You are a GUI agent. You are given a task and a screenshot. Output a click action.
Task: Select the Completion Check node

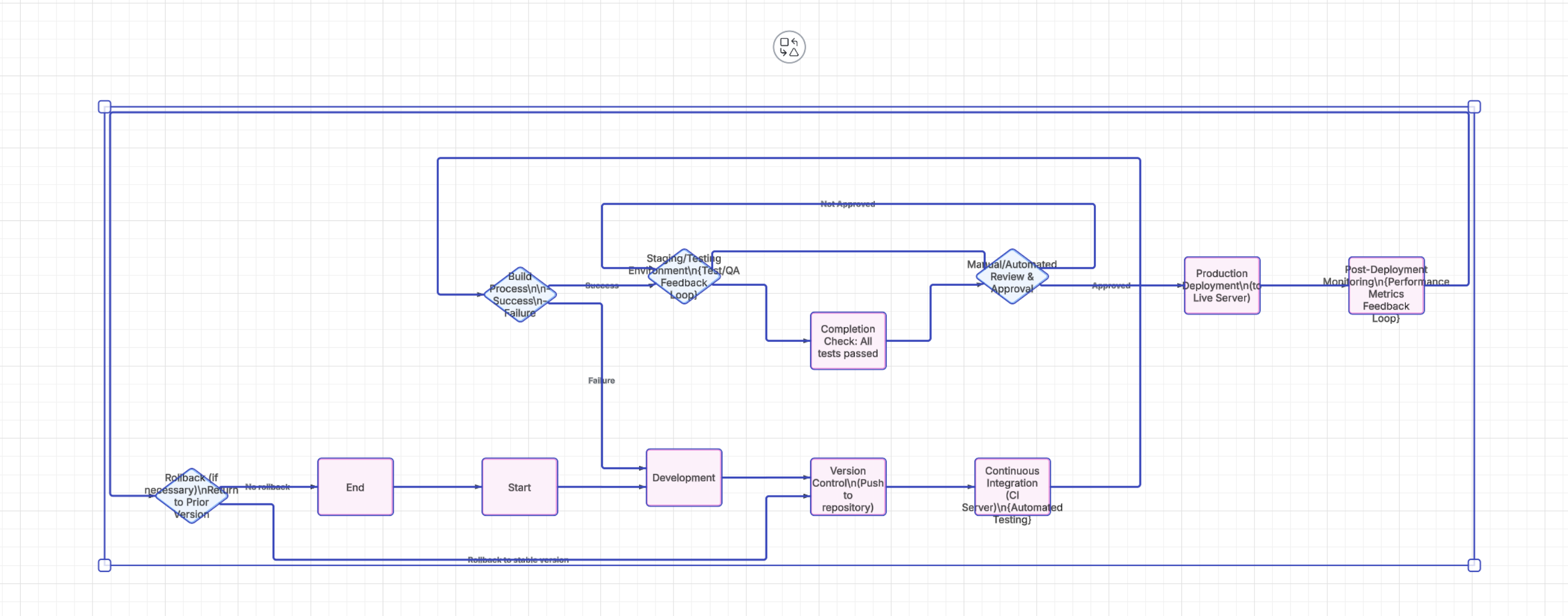coord(848,341)
